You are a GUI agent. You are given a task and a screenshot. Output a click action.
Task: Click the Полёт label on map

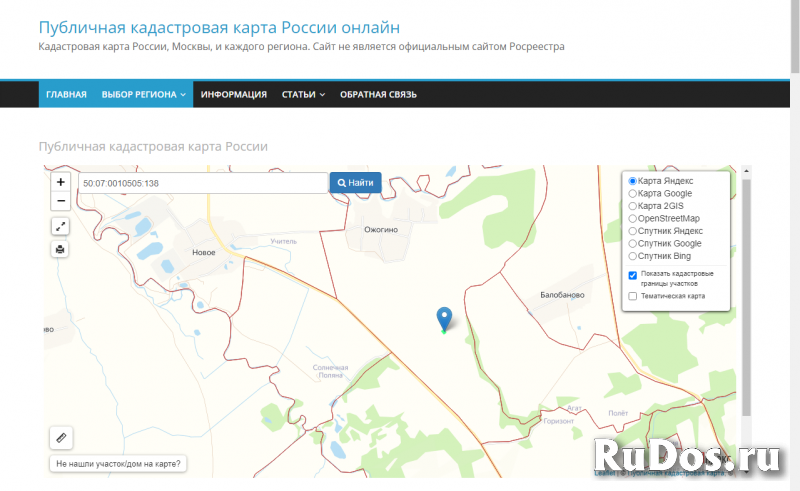click(618, 413)
